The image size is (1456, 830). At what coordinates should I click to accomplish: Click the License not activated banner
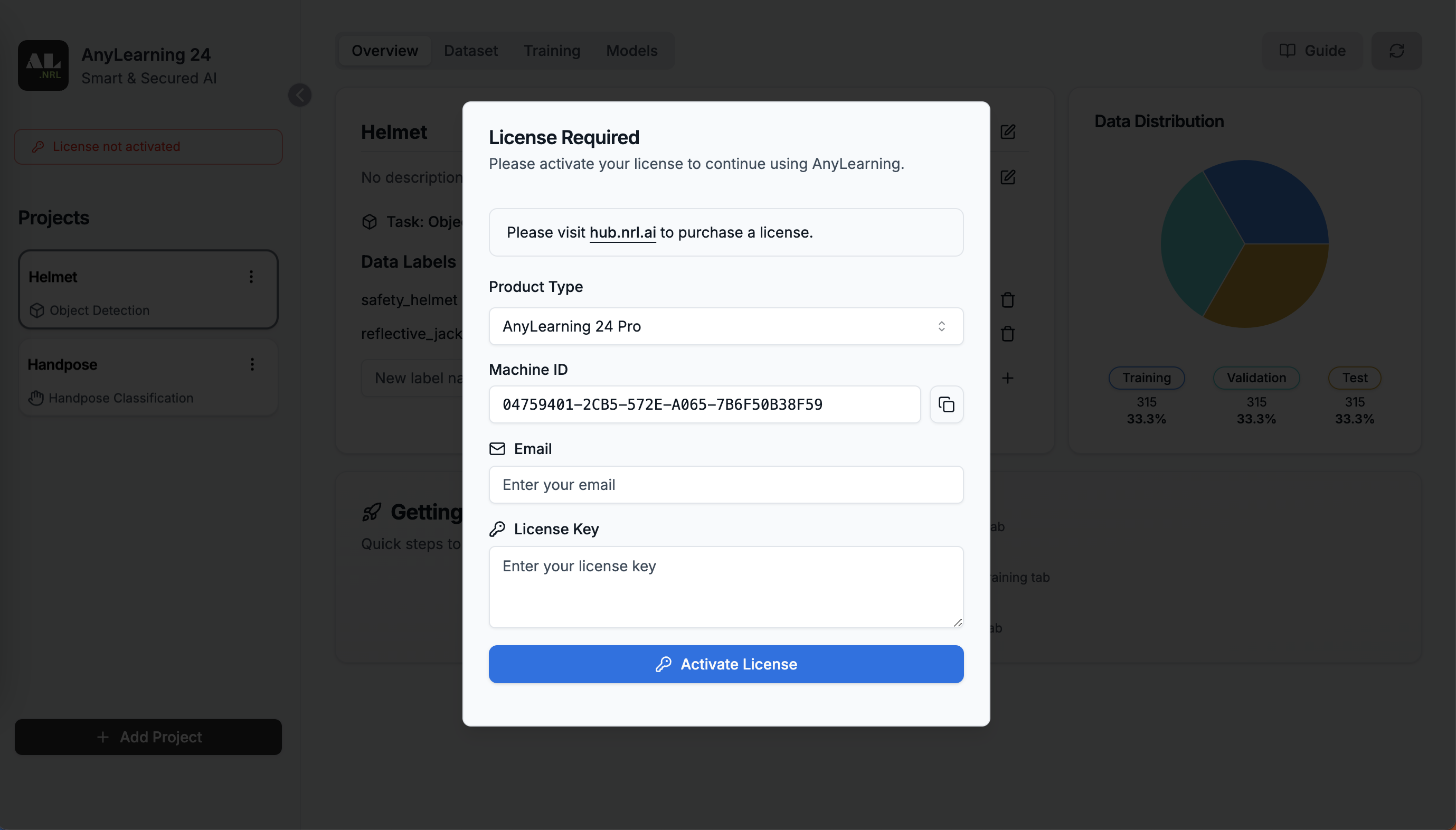(148, 146)
